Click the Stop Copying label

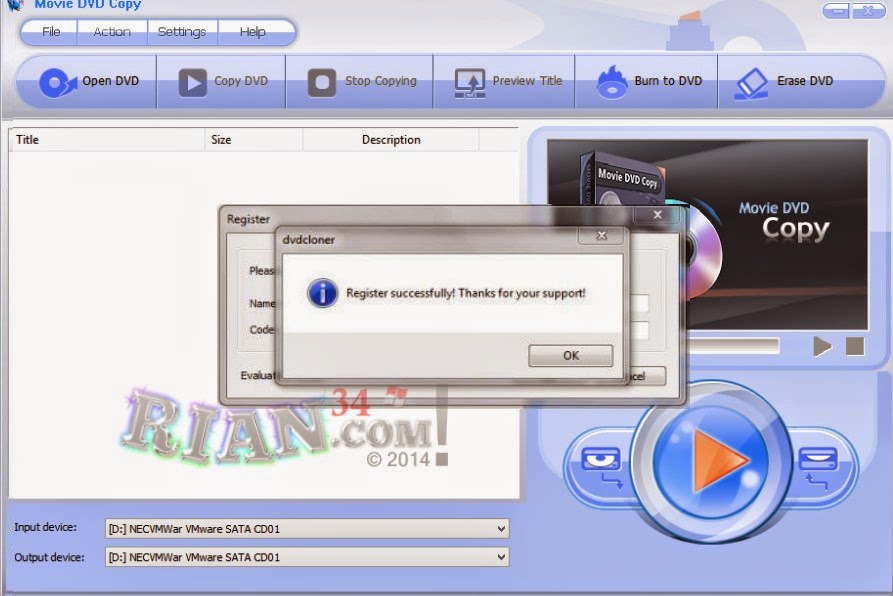click(x=380, y=81)
